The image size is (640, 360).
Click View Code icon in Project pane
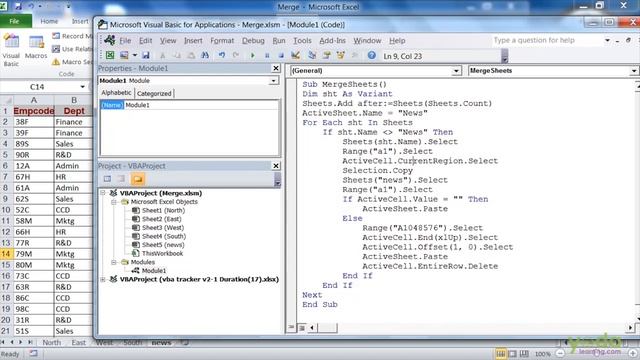[107, 179]
